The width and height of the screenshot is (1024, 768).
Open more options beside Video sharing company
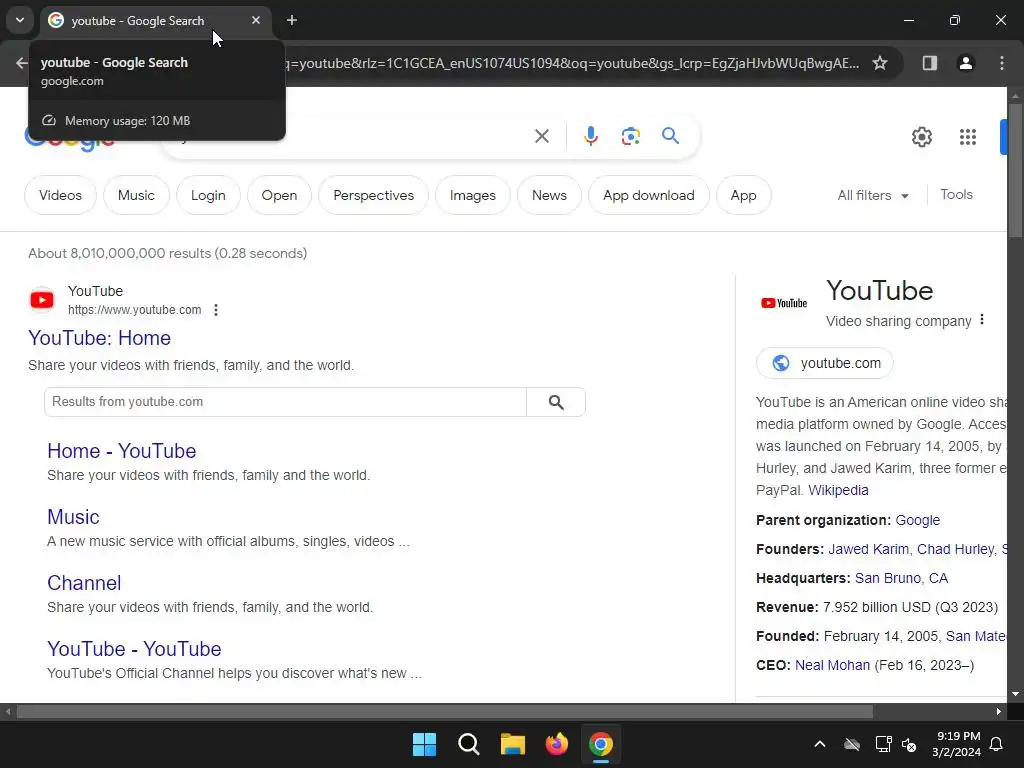982,320
